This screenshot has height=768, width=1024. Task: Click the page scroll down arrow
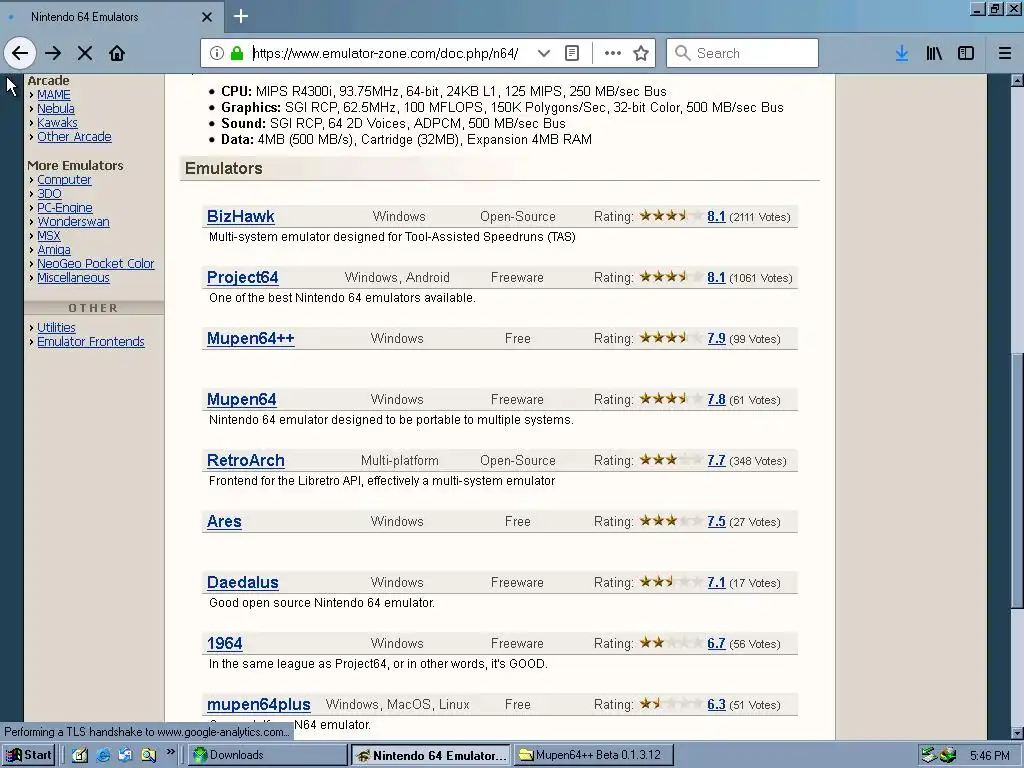tap(1017, 733)
